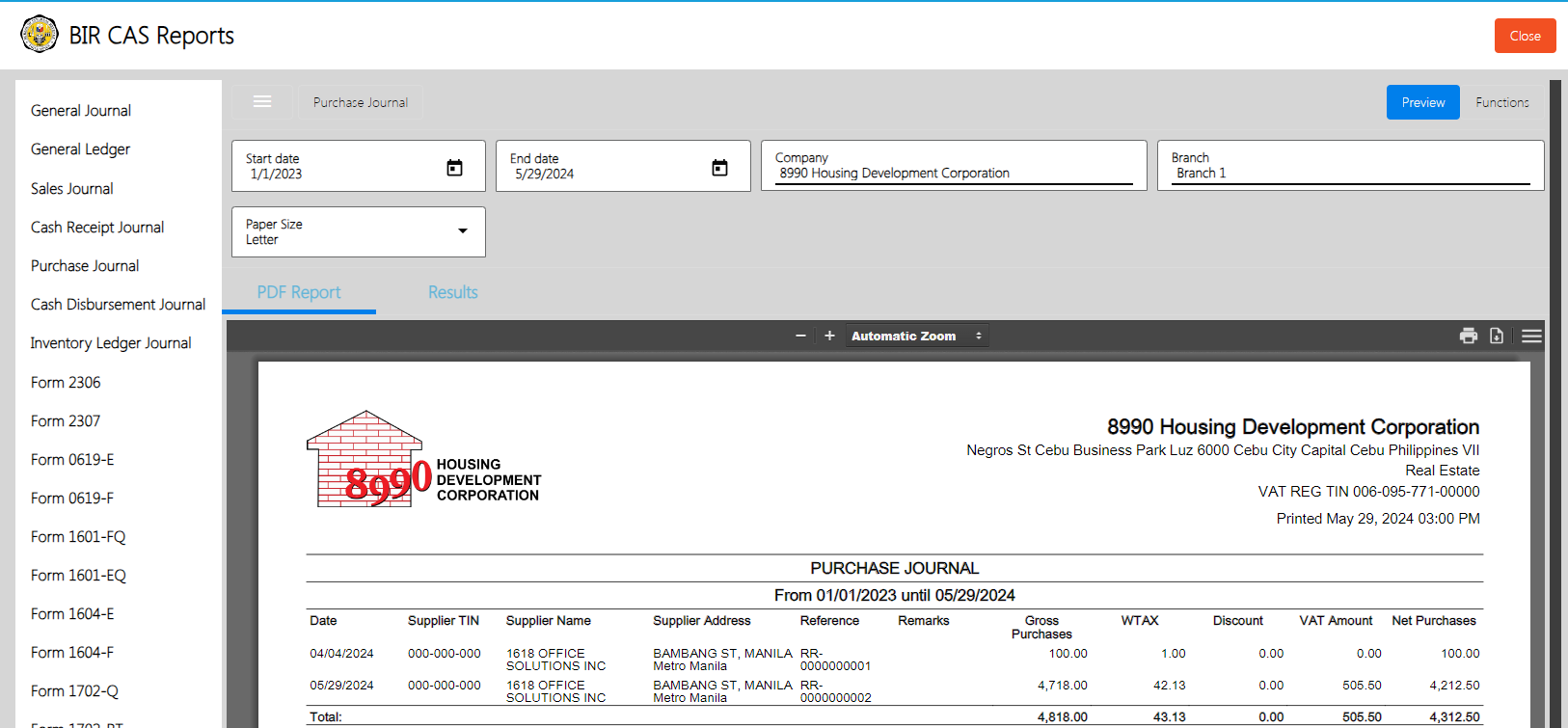Viewport: 1568px width, 728px height.
Task: Open Form 1601-EQ
Action: [78, 576]
